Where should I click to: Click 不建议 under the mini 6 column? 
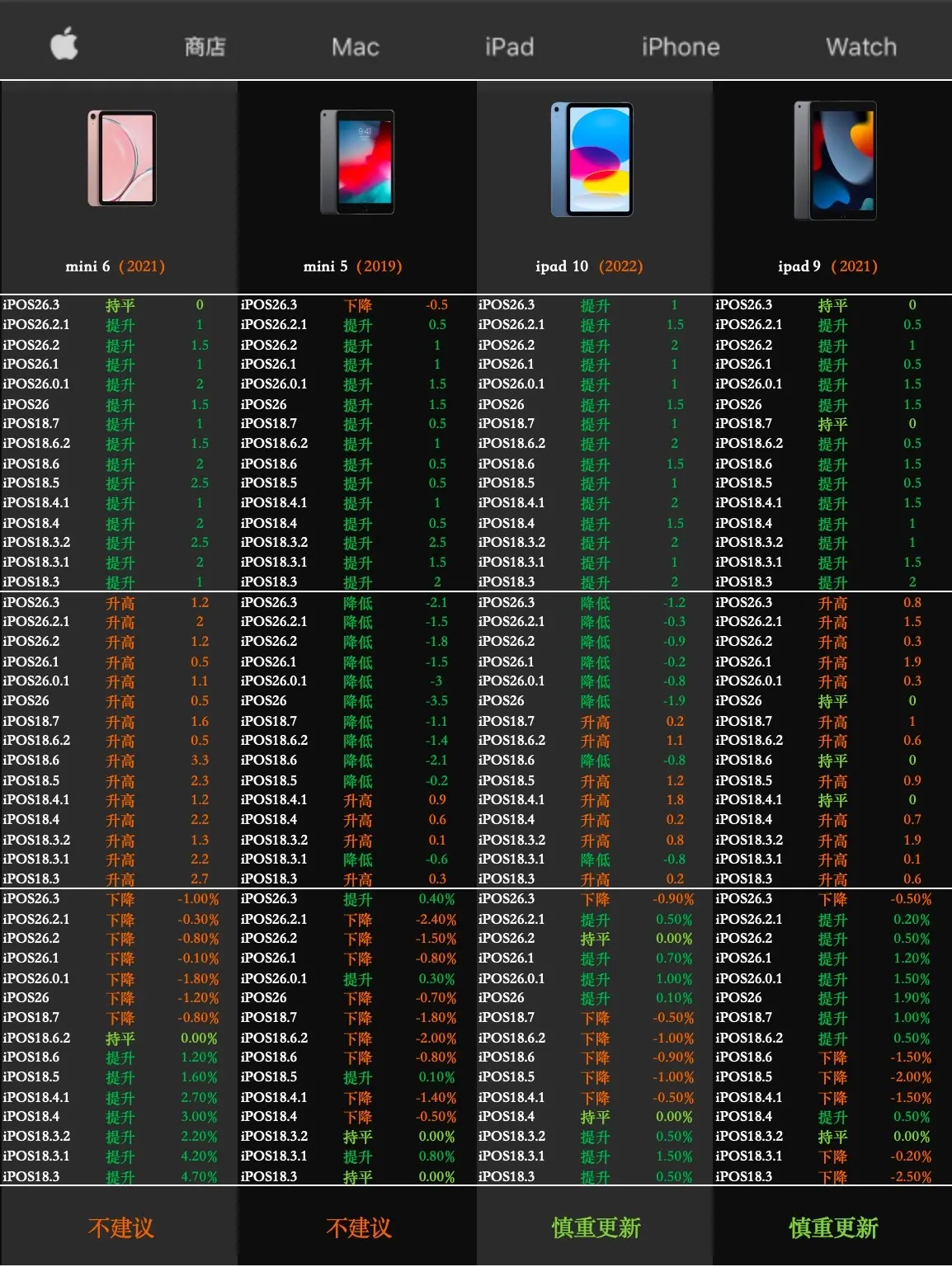point(120,1228)
